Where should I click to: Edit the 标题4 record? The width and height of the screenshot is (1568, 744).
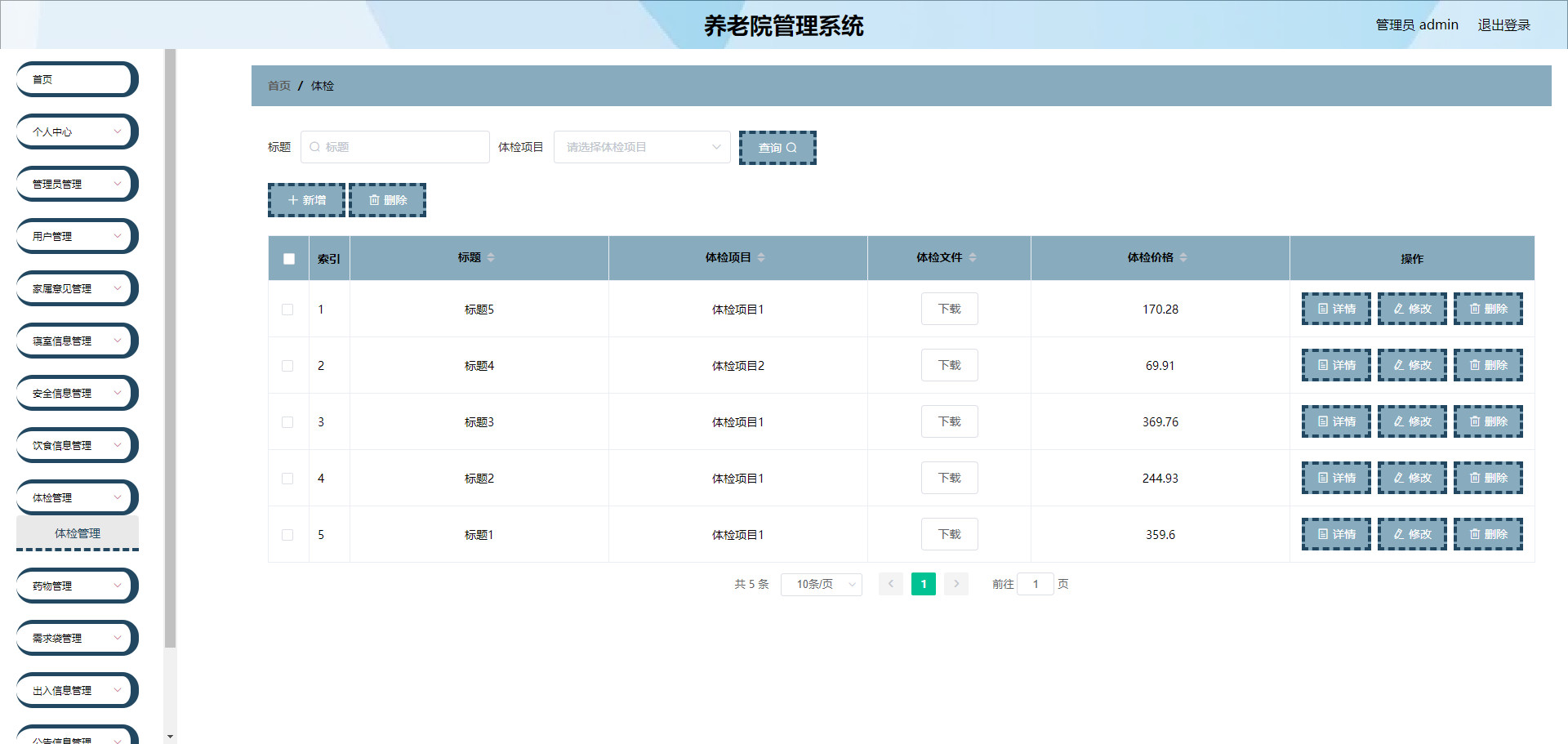click(1411, 365)
